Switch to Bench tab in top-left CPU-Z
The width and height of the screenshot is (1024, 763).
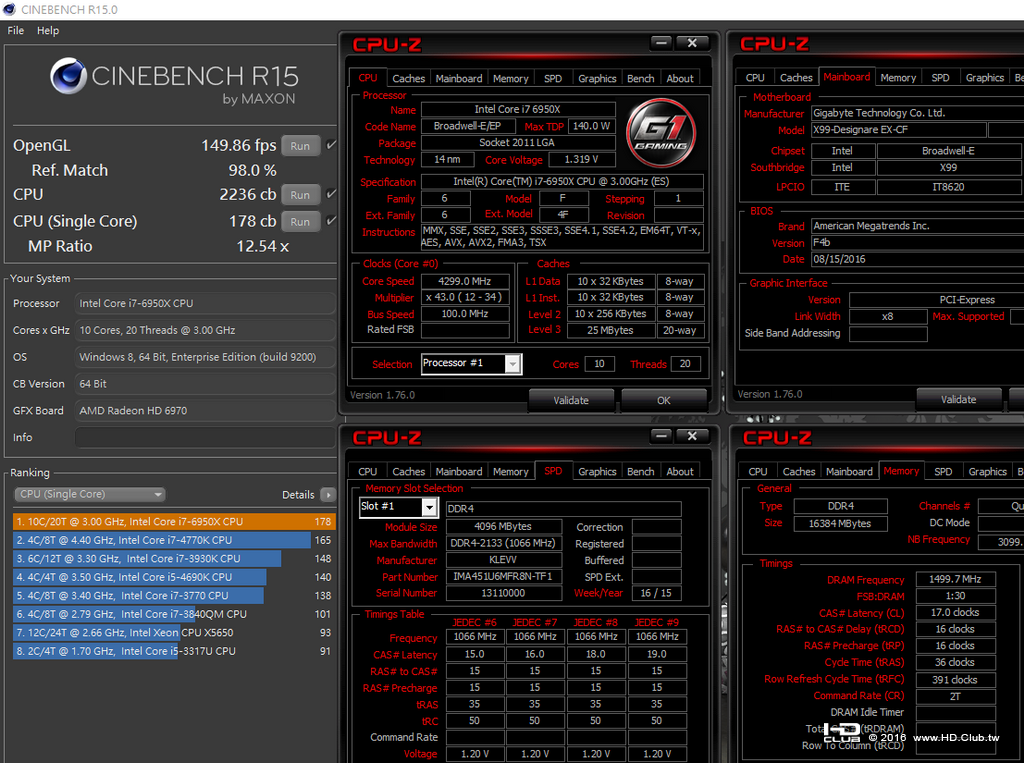(x=641, y=78)
